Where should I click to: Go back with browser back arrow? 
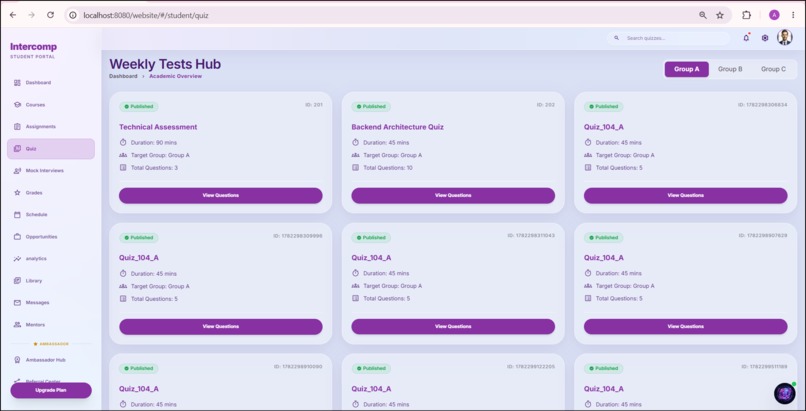[x=13, y=15]
